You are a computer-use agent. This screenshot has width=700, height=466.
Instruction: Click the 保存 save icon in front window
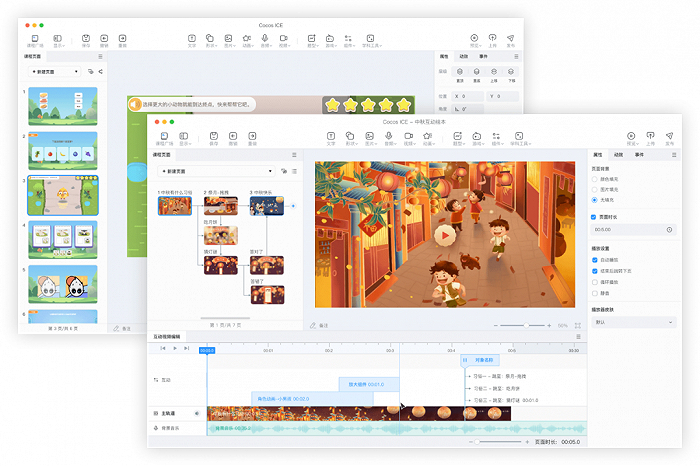pos(212,136)
